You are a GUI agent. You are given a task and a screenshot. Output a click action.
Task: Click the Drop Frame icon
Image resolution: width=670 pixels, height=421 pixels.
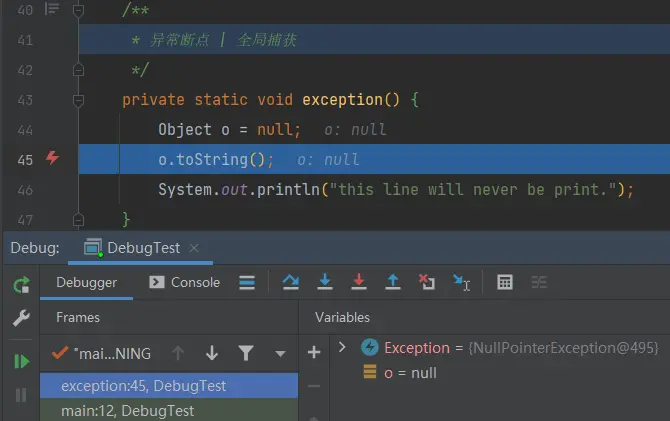(426, 282)
